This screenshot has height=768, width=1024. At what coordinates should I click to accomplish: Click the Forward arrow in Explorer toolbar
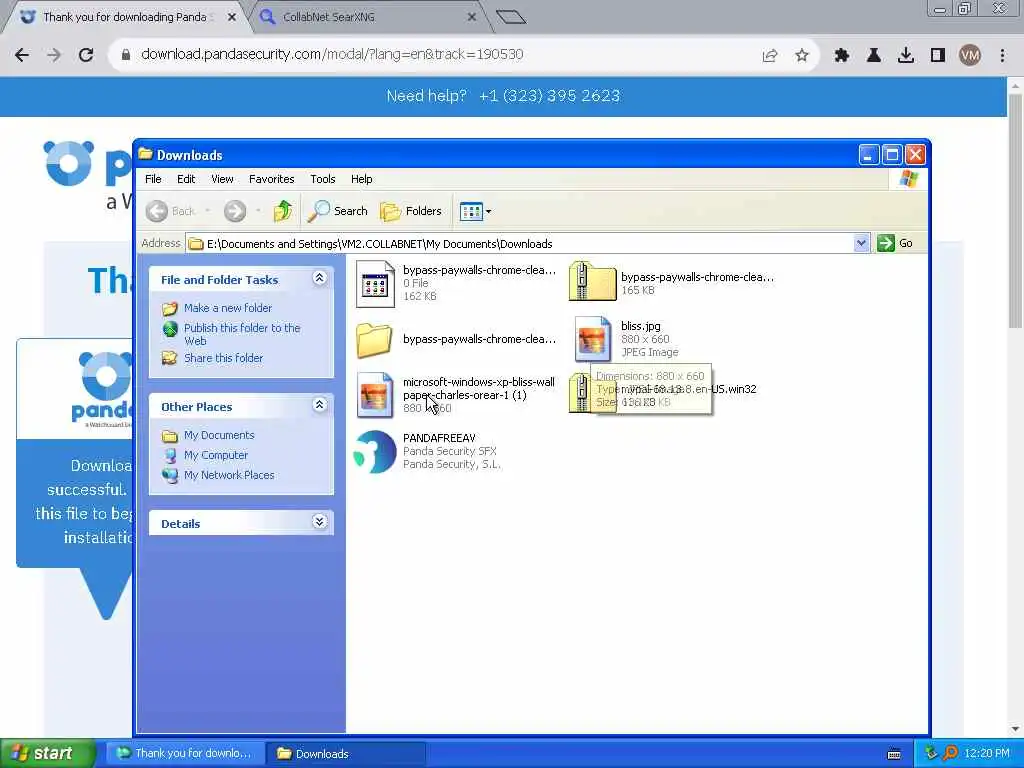(x=235, y=211)
